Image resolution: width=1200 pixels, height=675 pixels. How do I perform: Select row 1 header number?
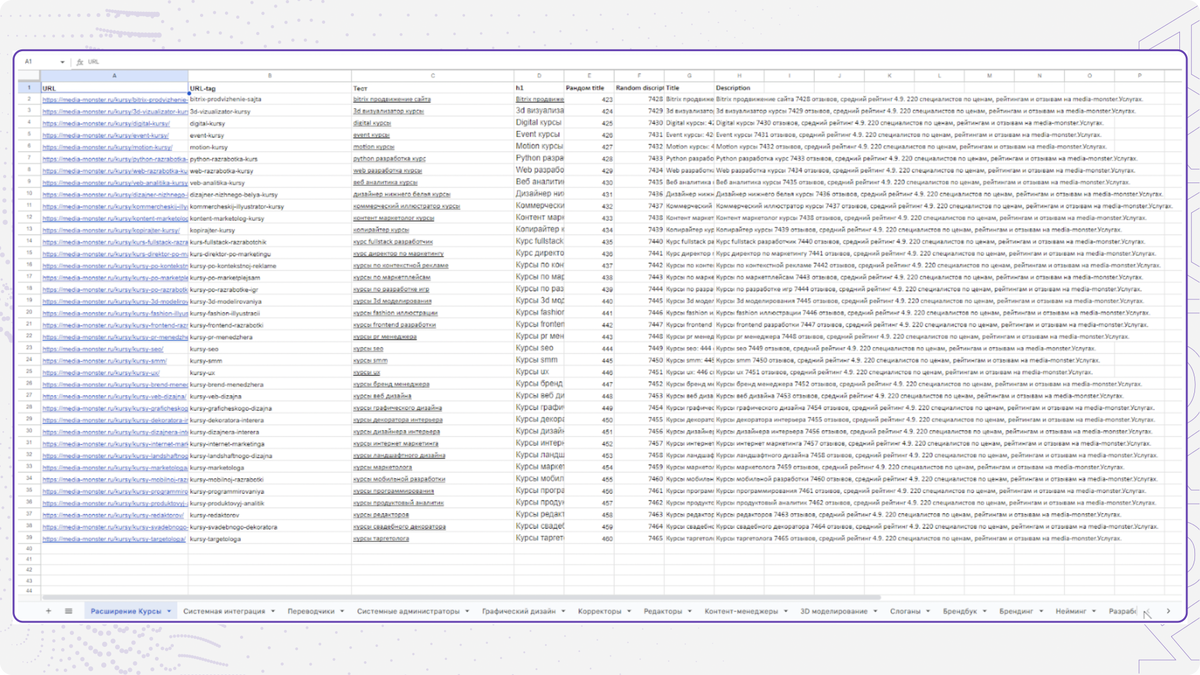pos(30,88)
